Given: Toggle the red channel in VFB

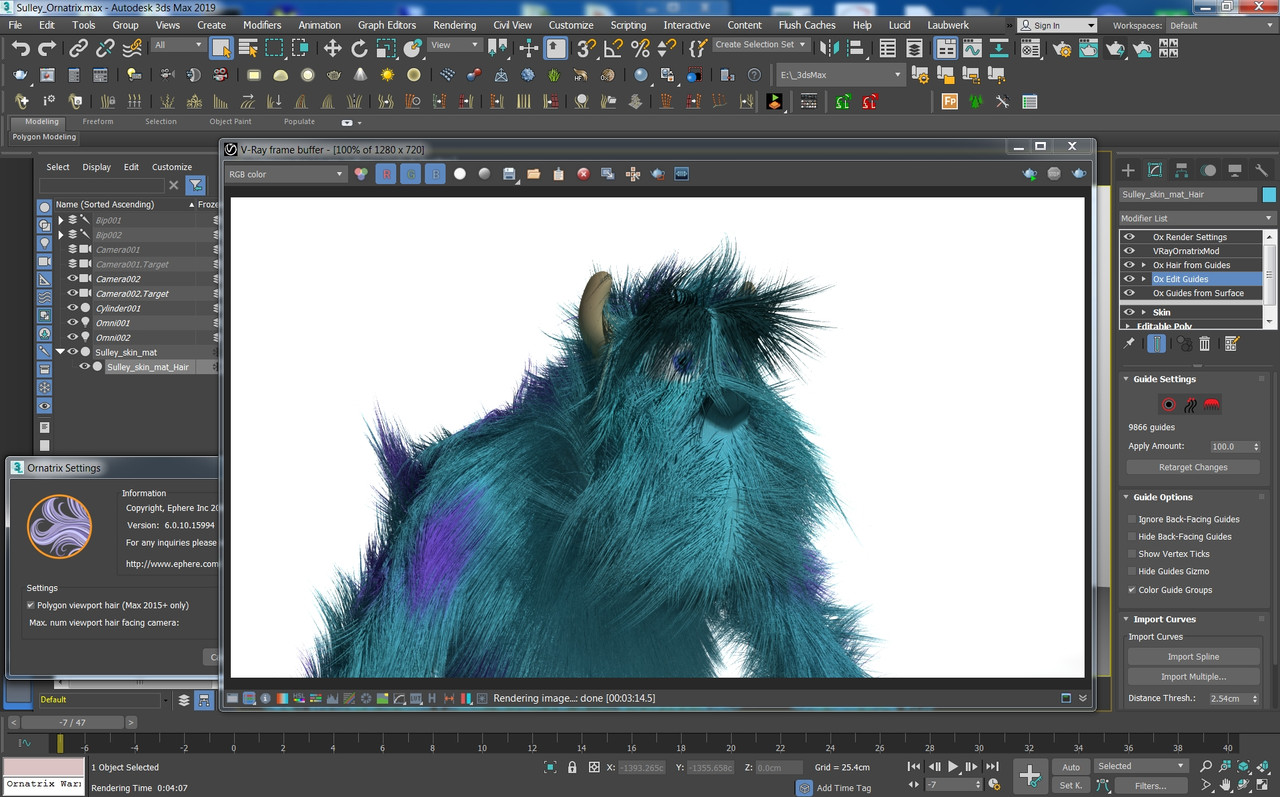Looking at the screenshot, I should click(x=386, y=174).
